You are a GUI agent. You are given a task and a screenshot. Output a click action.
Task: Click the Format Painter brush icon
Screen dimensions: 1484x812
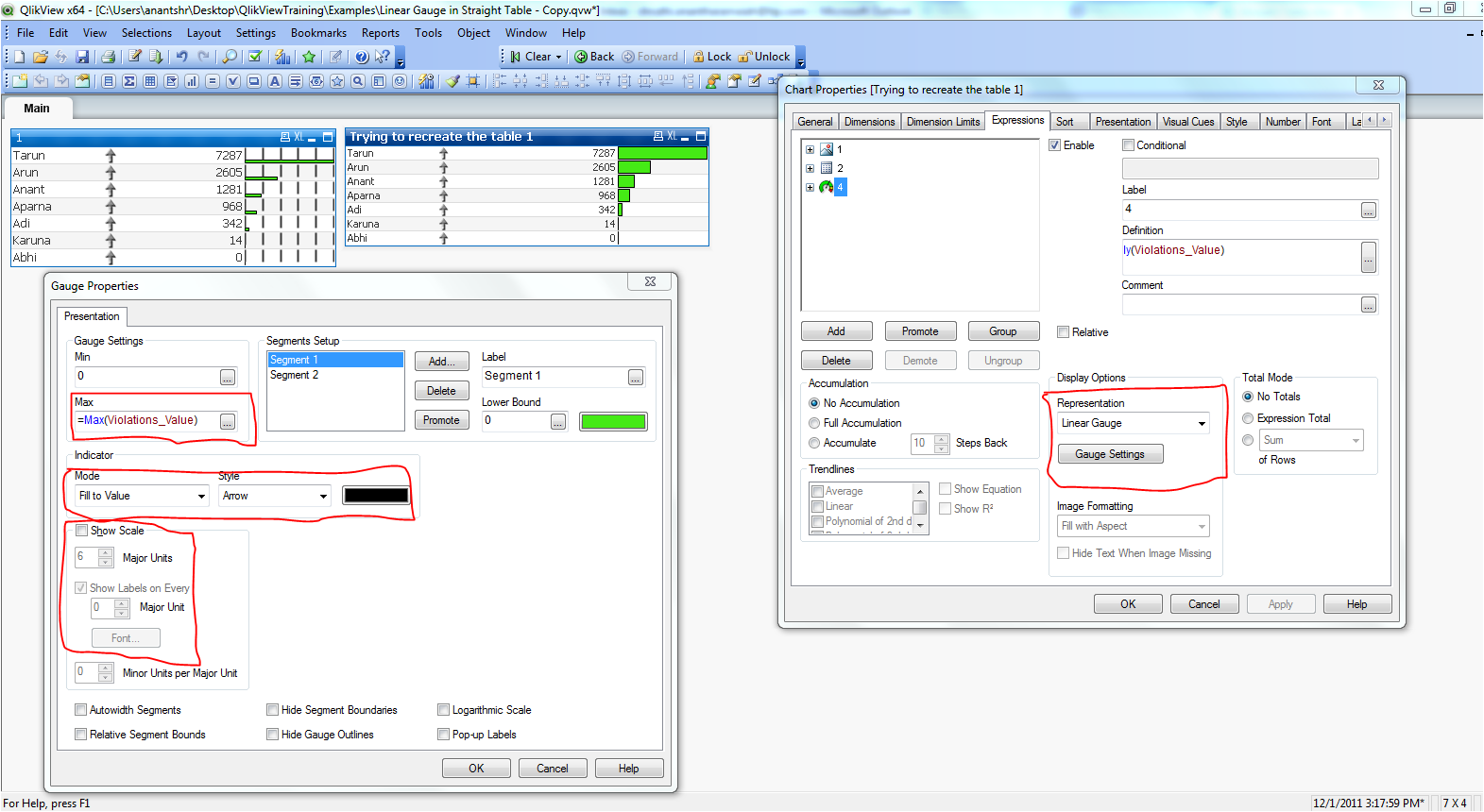pyautogui.click(x=452, y=81)
